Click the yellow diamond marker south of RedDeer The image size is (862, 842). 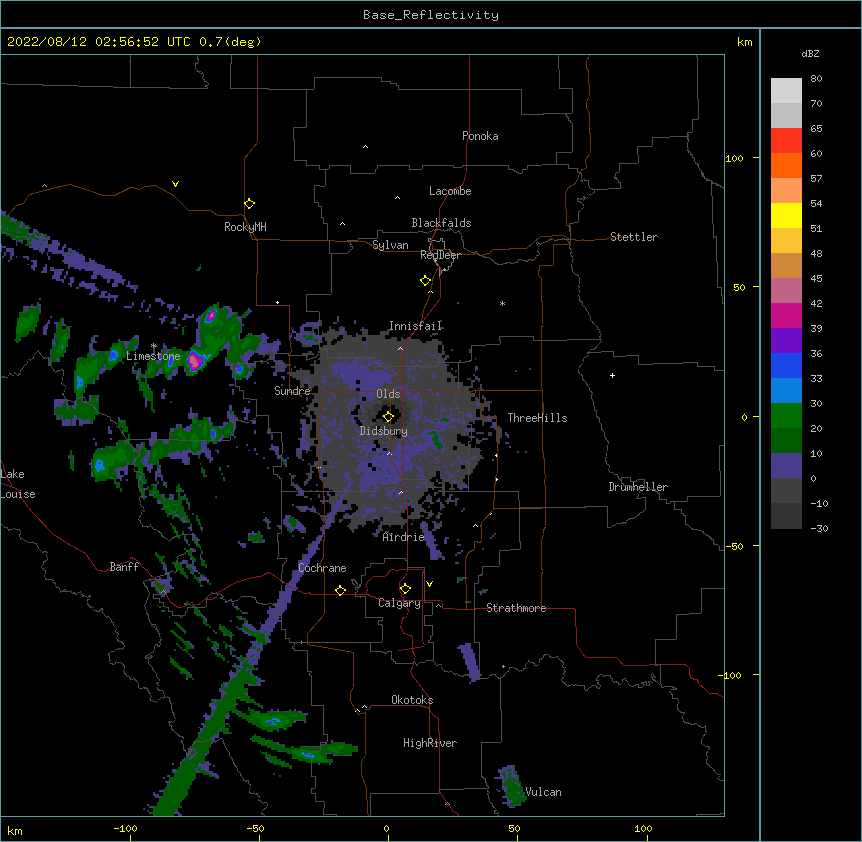(x=426, y=281)
